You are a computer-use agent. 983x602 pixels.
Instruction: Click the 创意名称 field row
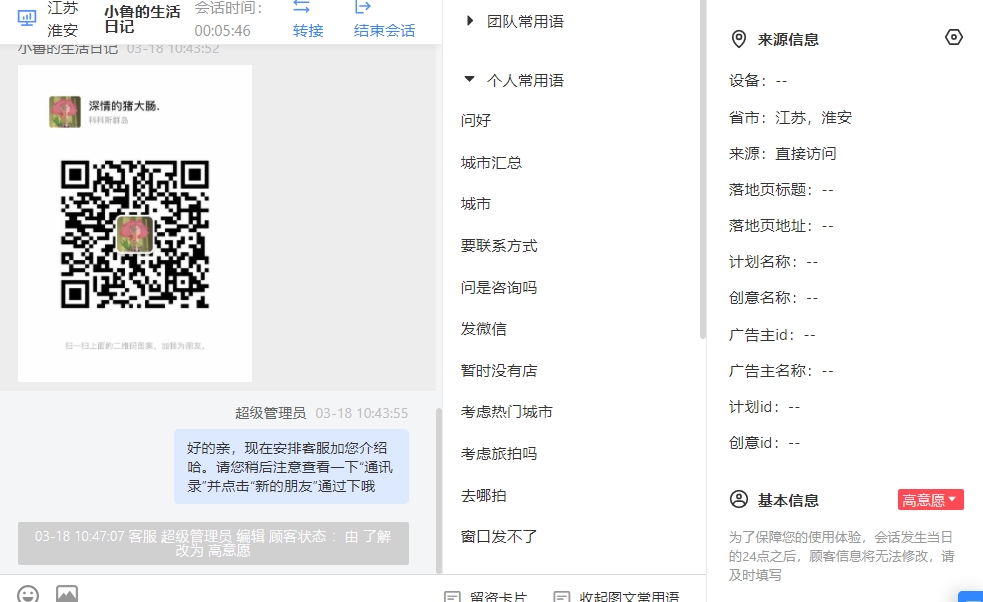774,298
